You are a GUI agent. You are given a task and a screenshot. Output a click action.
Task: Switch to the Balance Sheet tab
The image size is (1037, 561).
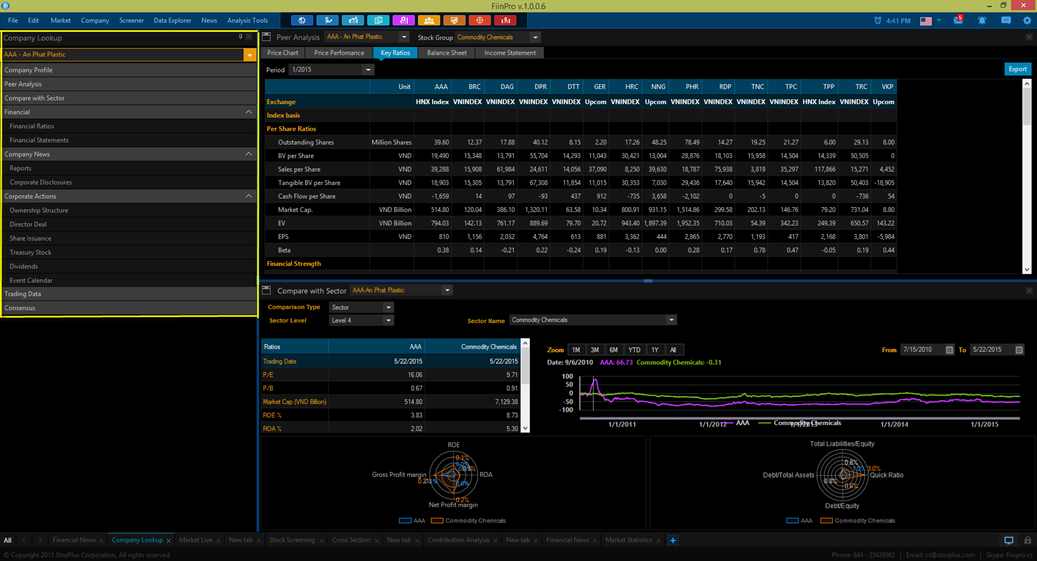coord(446,52)
